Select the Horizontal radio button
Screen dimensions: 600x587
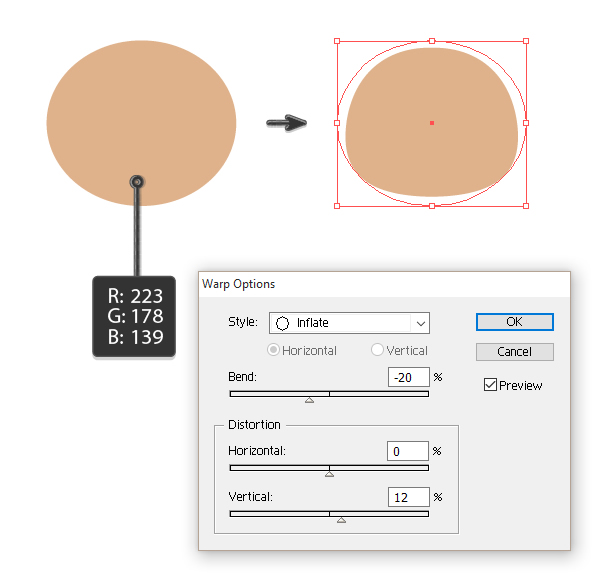[x=273, y=350]
